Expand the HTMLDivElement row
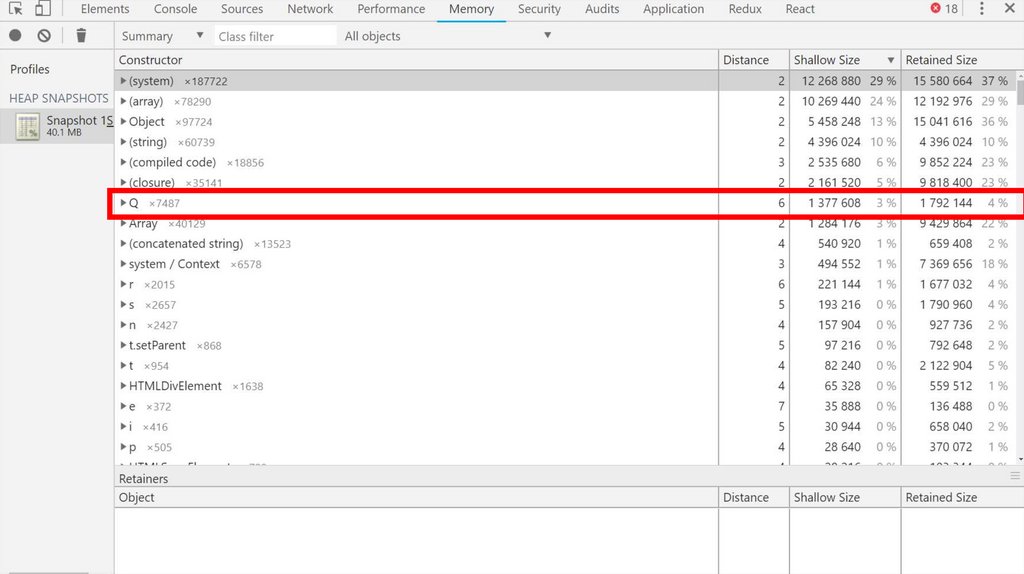1024x574 pixels. [x=123, y=386]
